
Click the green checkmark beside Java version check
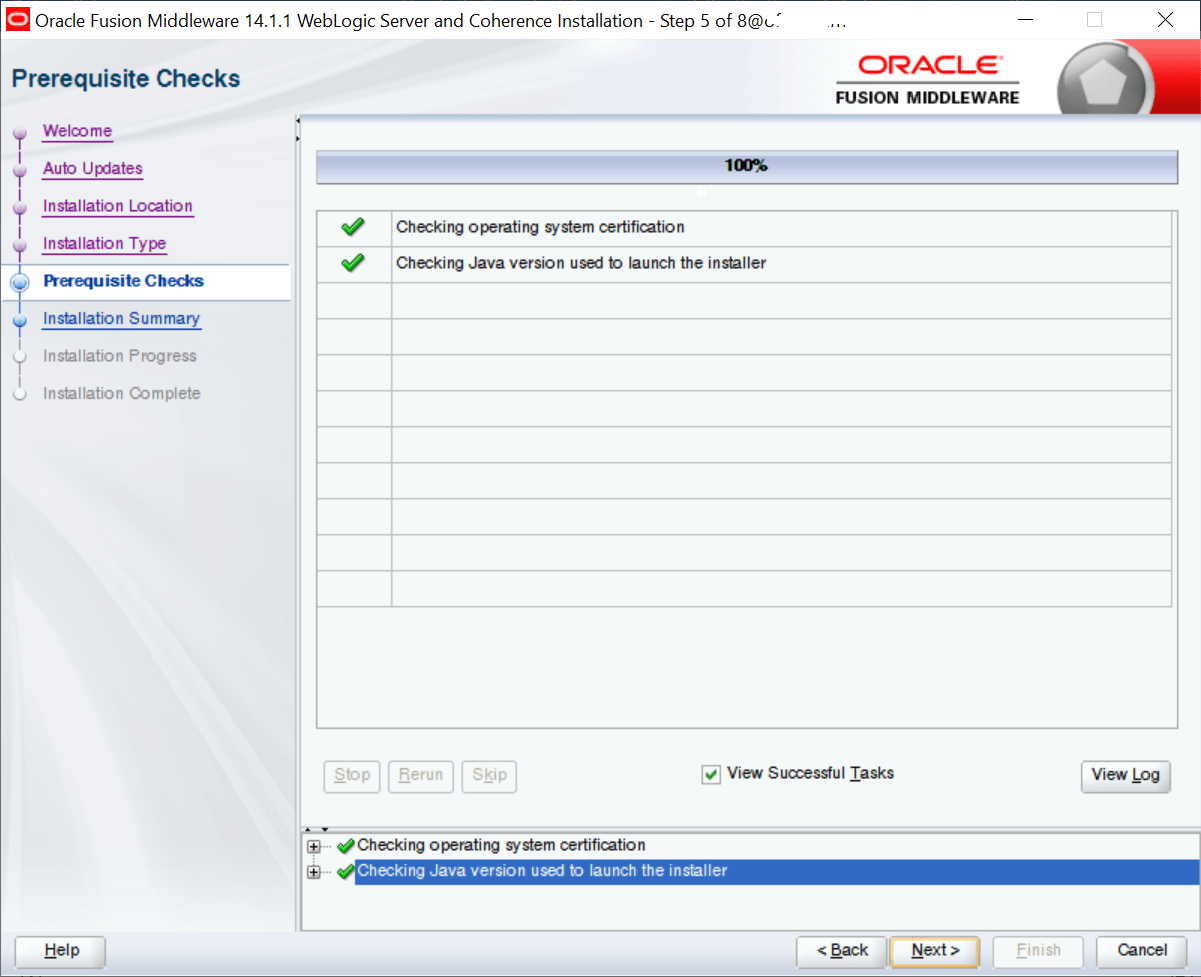coord(352,263)
